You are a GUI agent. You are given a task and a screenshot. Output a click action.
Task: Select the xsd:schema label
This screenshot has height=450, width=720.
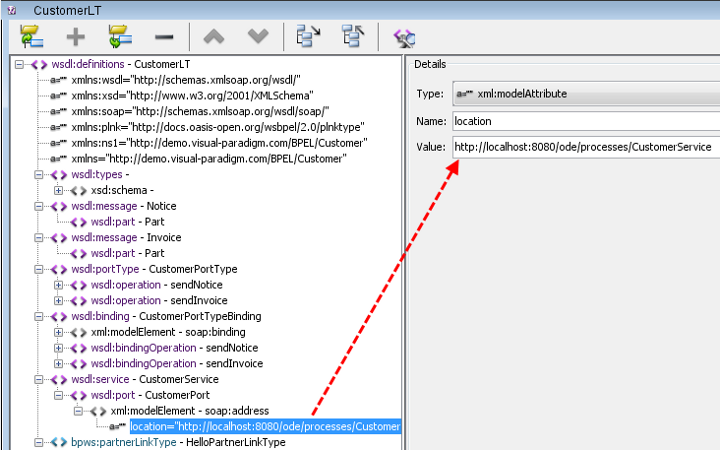coord(122,190)
